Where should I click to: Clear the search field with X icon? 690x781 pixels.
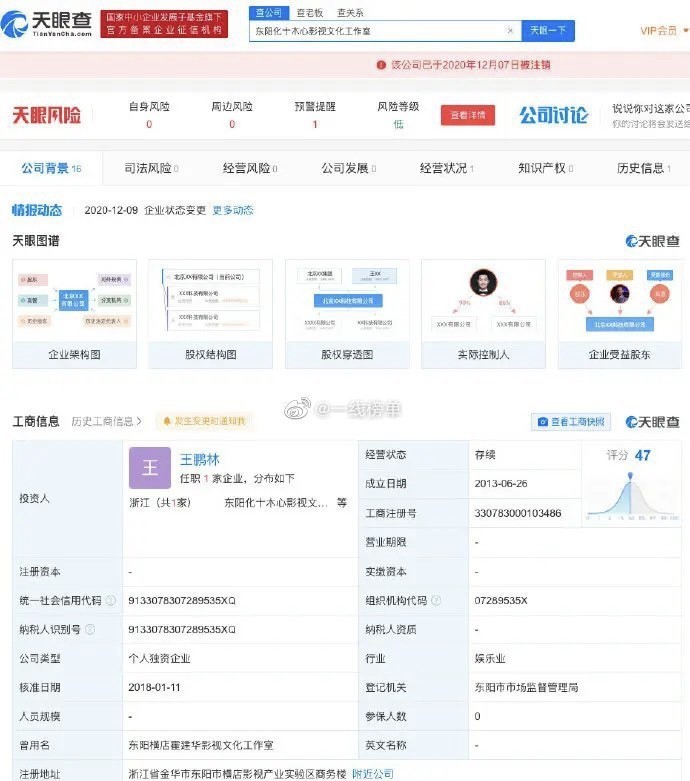tap(510, 31)
